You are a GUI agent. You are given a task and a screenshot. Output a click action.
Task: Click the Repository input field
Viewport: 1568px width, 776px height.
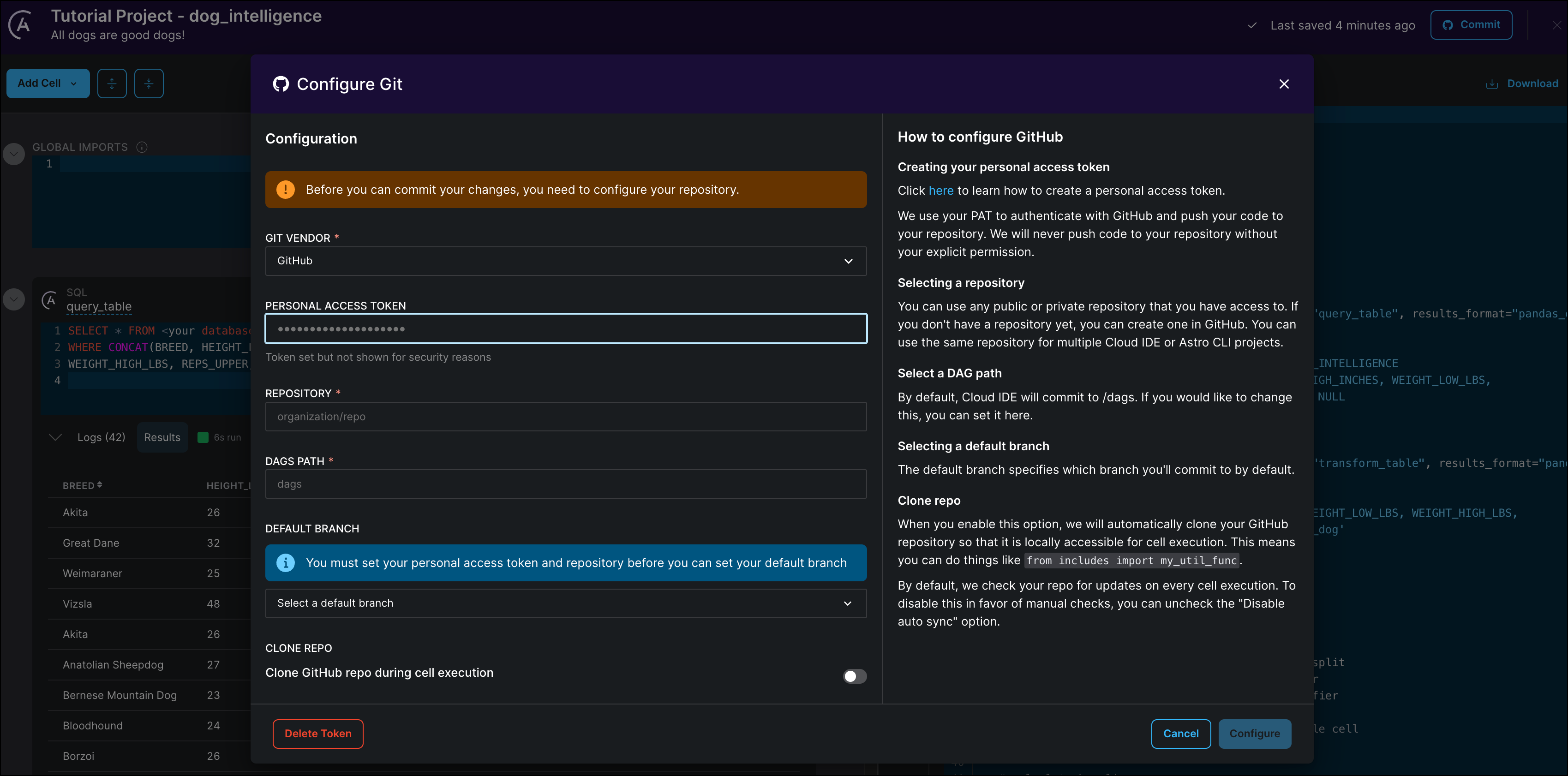coord(565,416)
